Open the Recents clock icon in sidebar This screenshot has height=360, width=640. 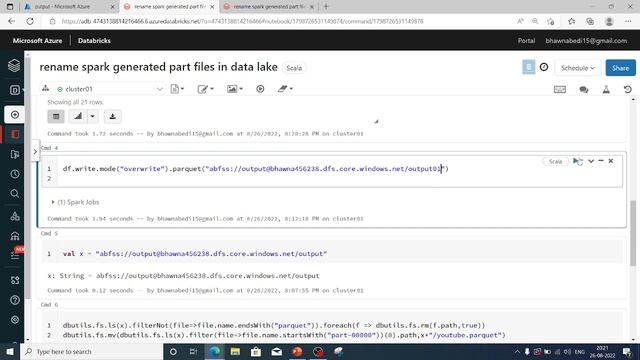15,174
